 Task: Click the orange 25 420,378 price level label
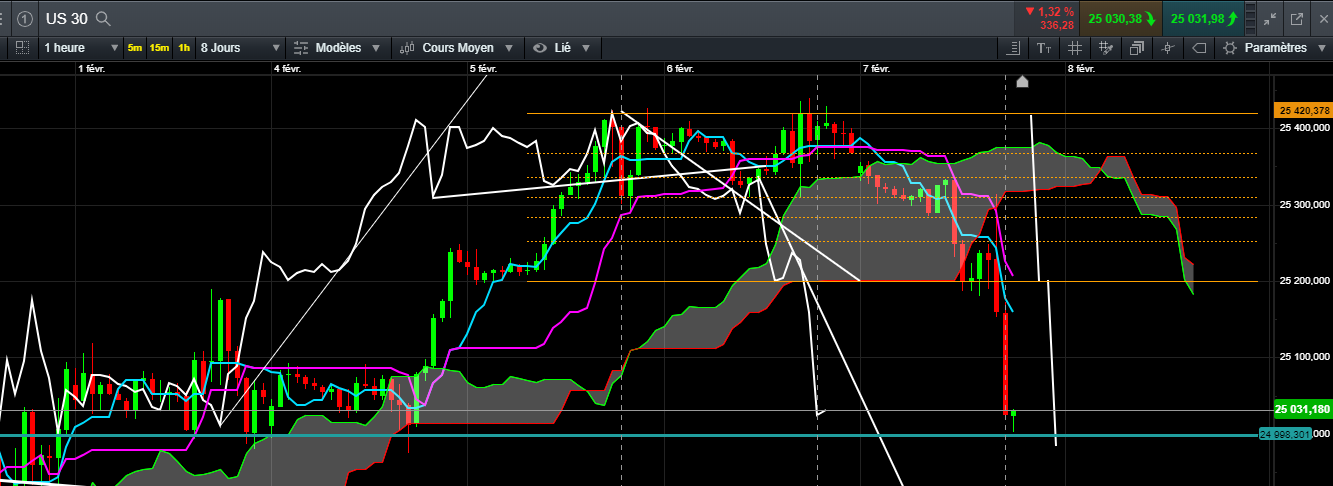point(1303,110)
